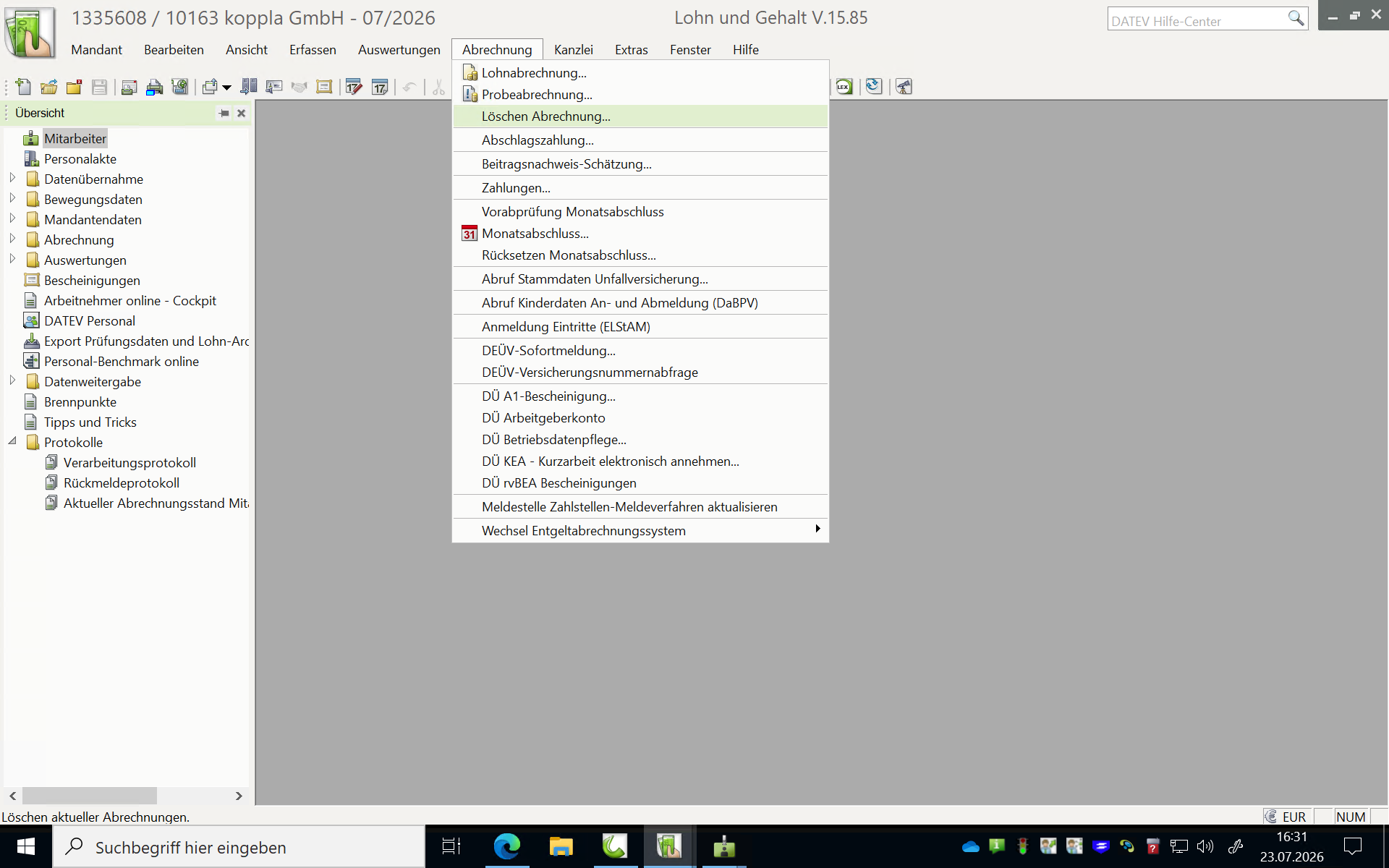1389x868 pixels.
Task: Click the traffic light tray icon
Action: [1023, 846]
